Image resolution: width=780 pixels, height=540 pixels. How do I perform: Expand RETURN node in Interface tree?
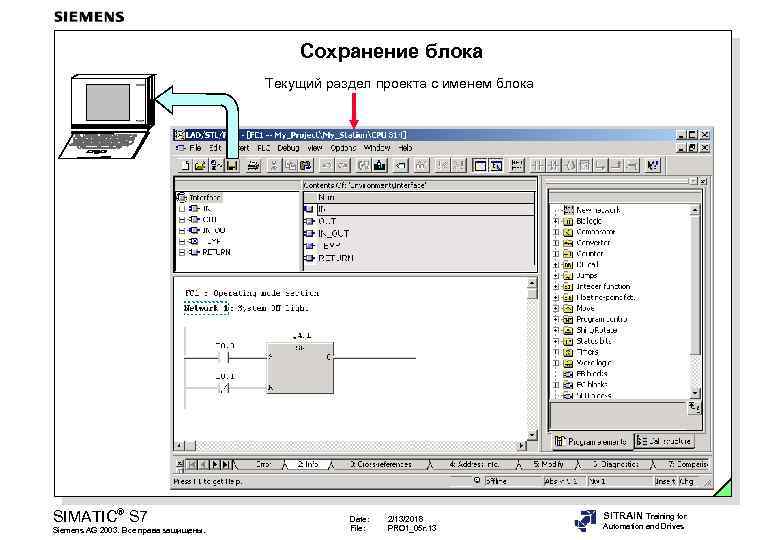pyautogui.click(x=182, y=253)
